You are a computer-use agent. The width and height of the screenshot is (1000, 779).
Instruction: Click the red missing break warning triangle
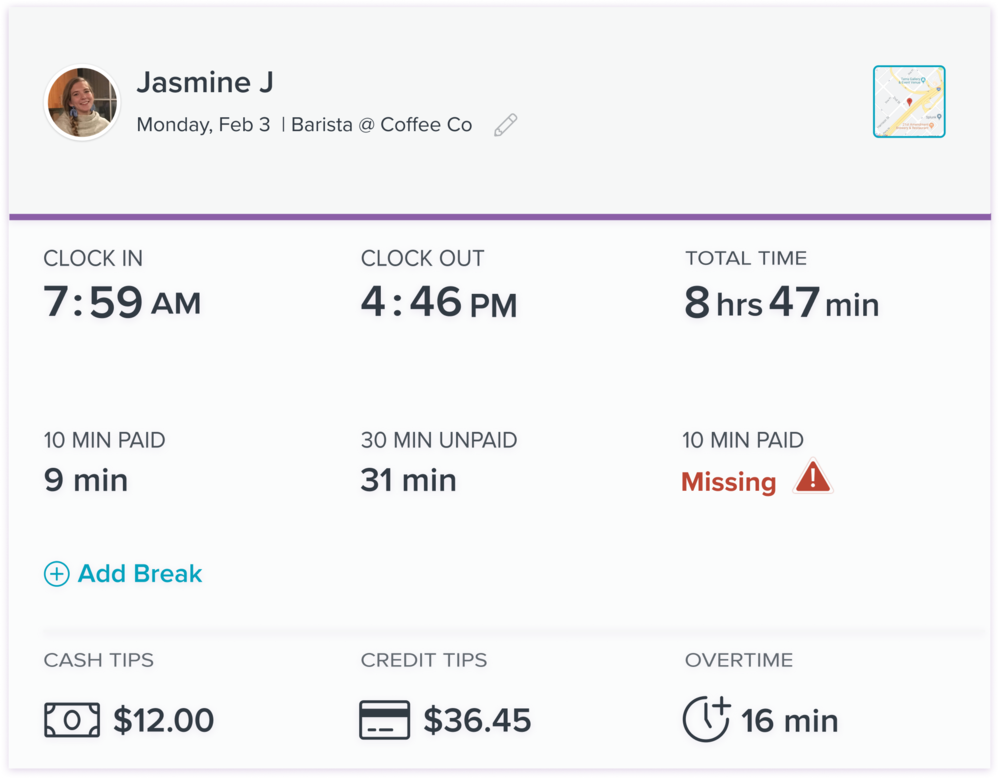(x=812, y=476)
